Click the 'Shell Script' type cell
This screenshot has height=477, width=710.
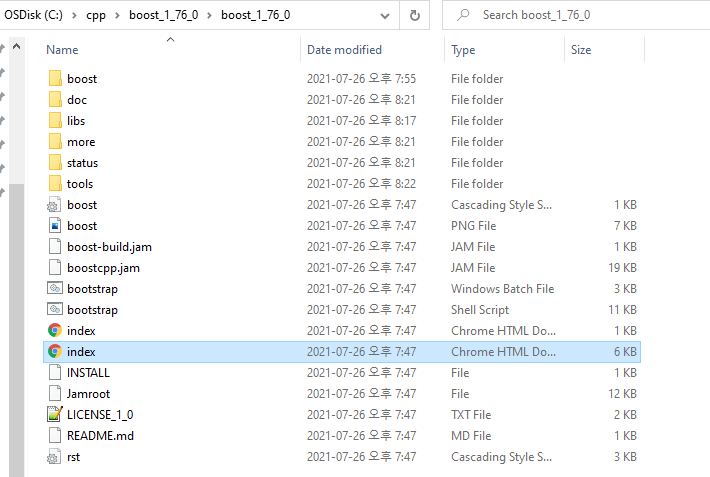480,310
